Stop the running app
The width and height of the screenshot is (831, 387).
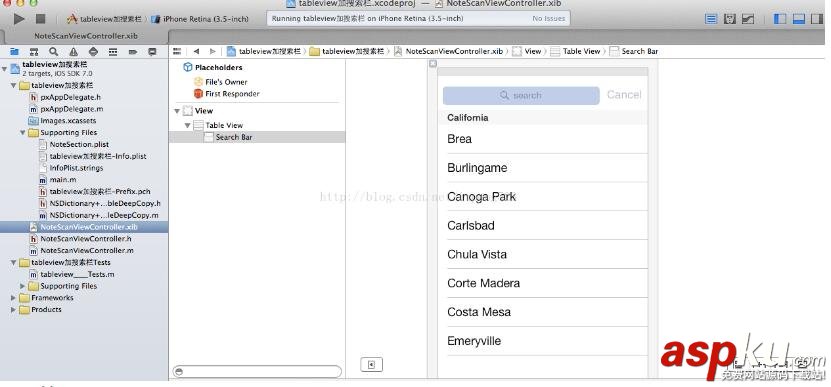click(40, 19)
